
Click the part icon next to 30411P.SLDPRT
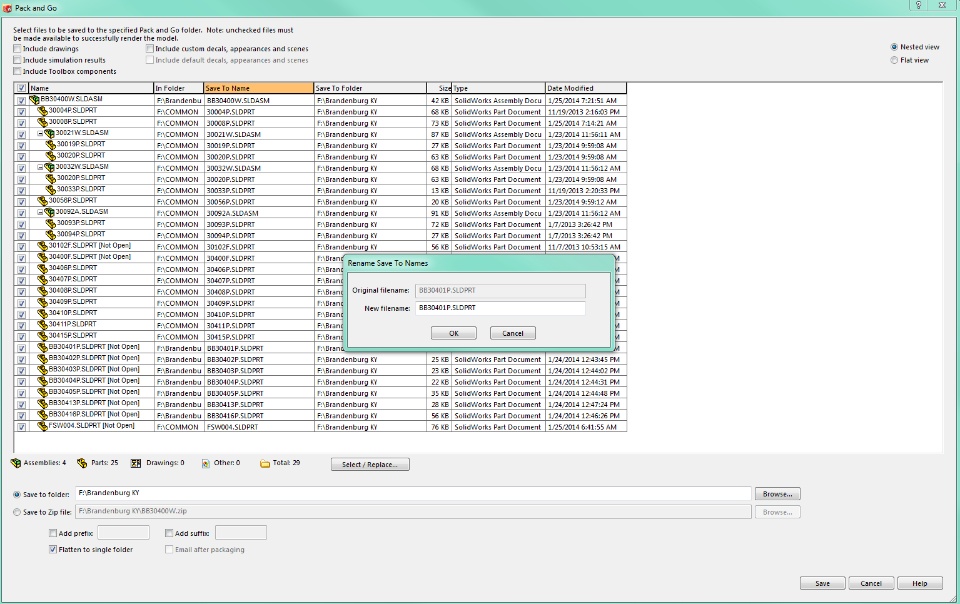point(42,325)
